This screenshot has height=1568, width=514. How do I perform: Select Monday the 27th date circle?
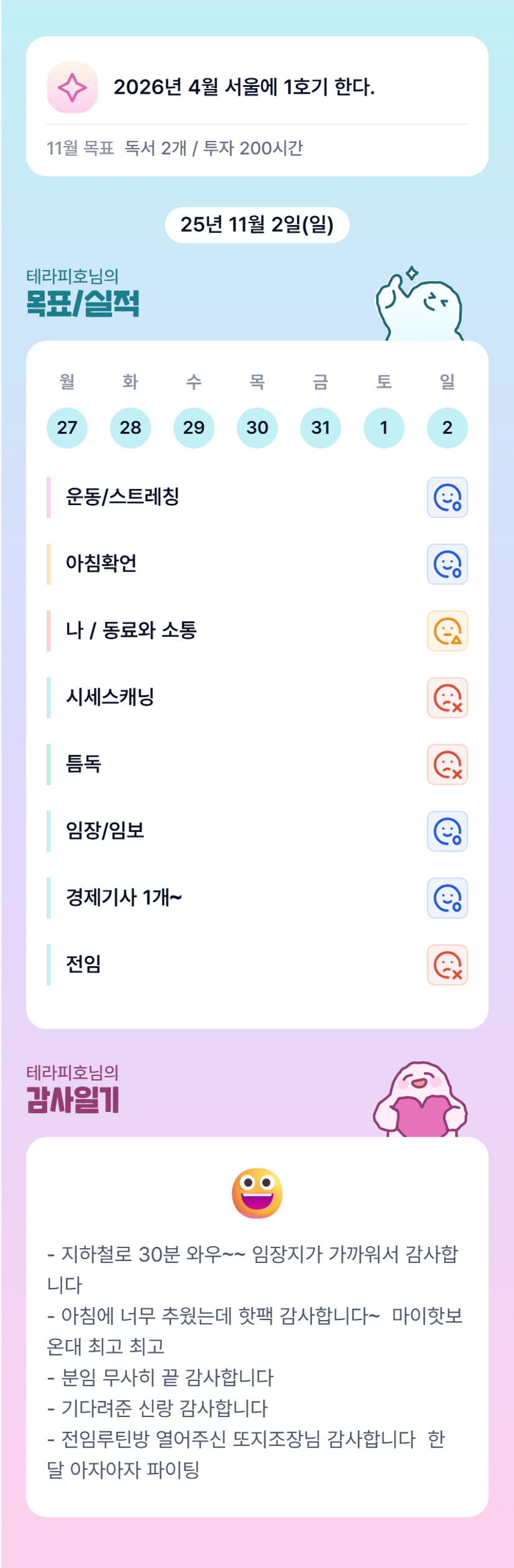click(67, 427)
